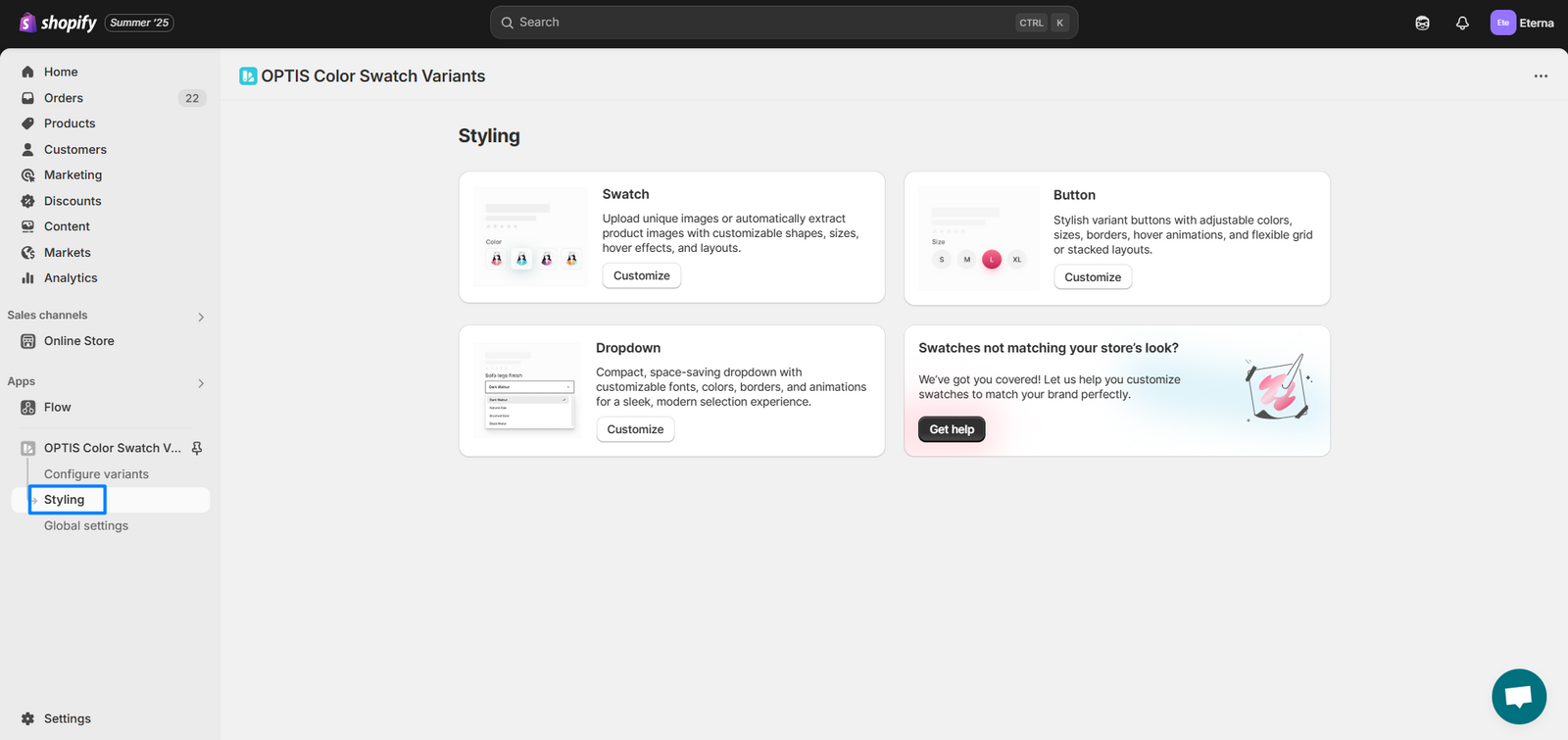The image size is (1568, 740).
Task: Open Markets page label
Action: click(68, 252)
